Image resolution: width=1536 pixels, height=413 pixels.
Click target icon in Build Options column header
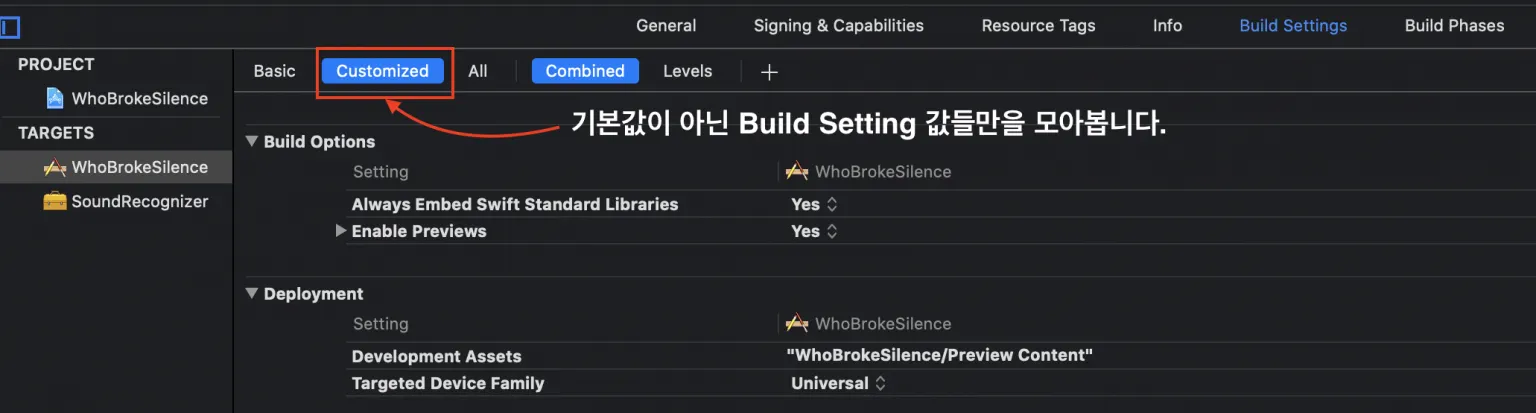[796, 172]
